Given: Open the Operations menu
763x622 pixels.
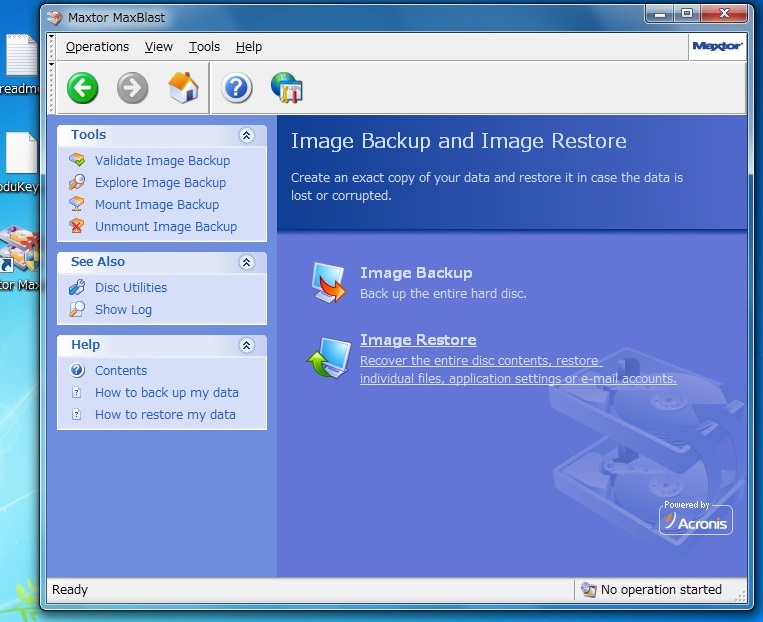Looking at the screenshot, I should click(x=97, y=47).
